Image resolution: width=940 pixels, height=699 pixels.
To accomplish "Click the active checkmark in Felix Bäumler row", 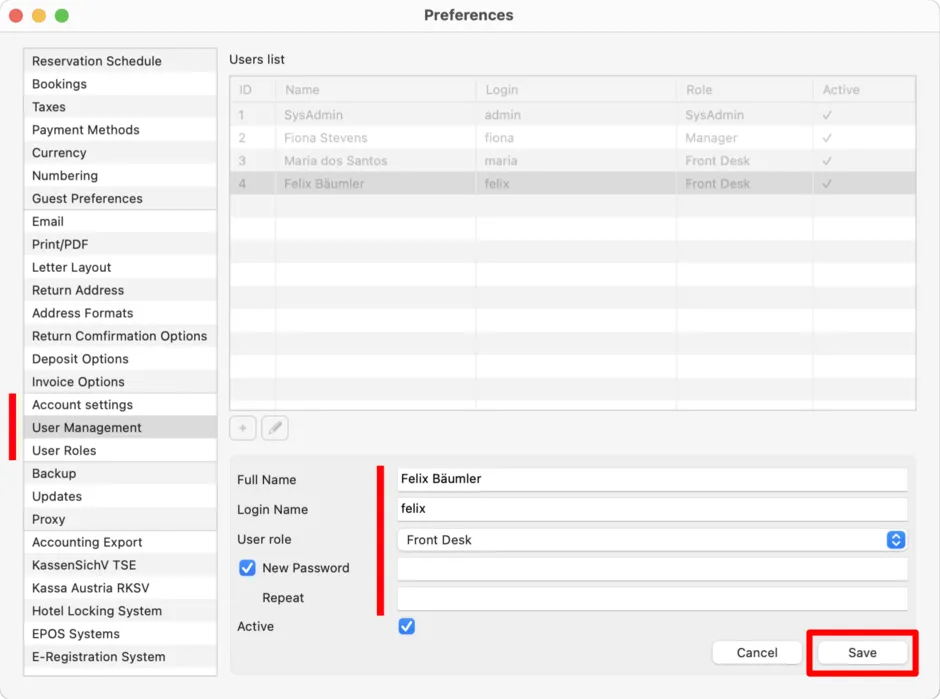I will (x=827, y=184).
